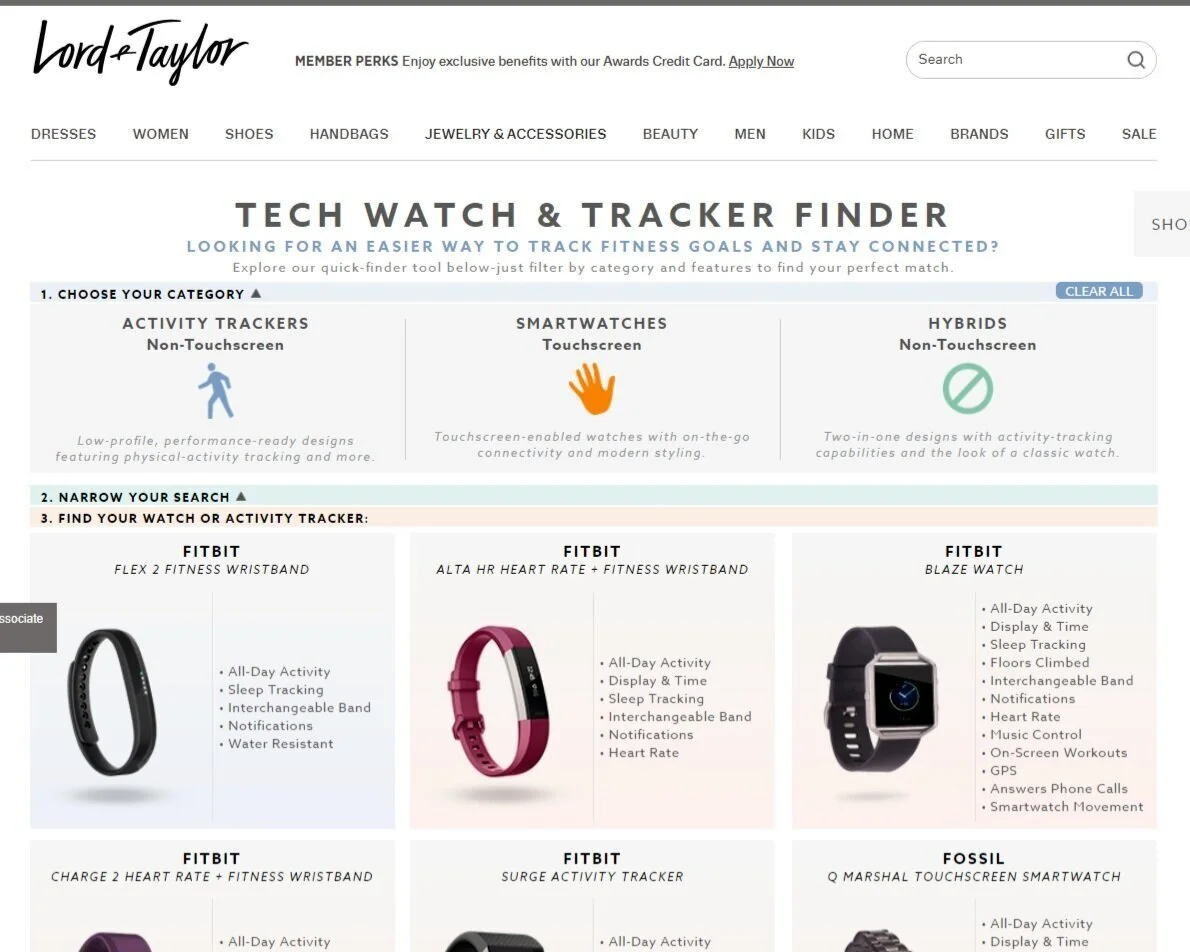Open the Jewelry & Accessories menu
Viewport: 1190px width, 952px height.
point(515,134)
